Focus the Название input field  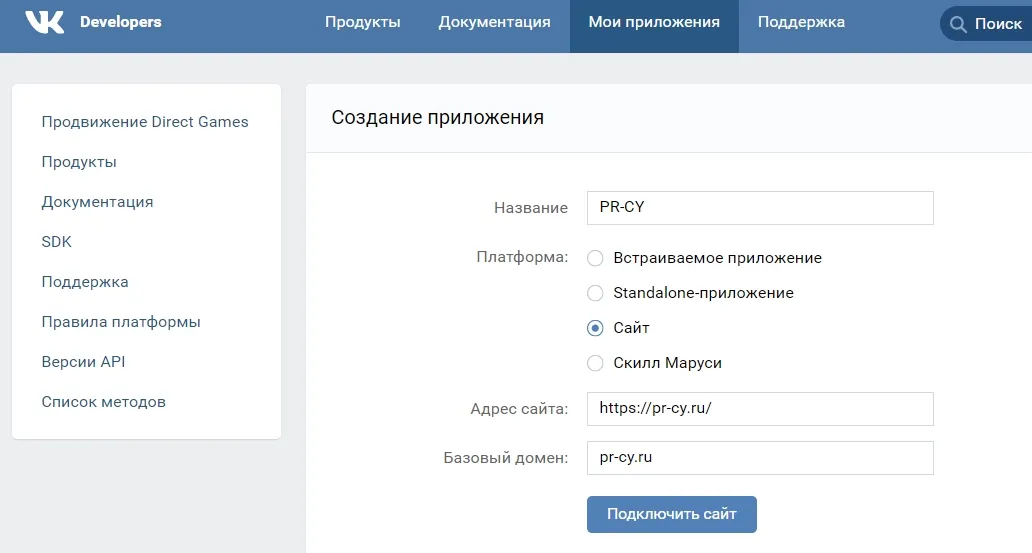[x=760, y=207]
